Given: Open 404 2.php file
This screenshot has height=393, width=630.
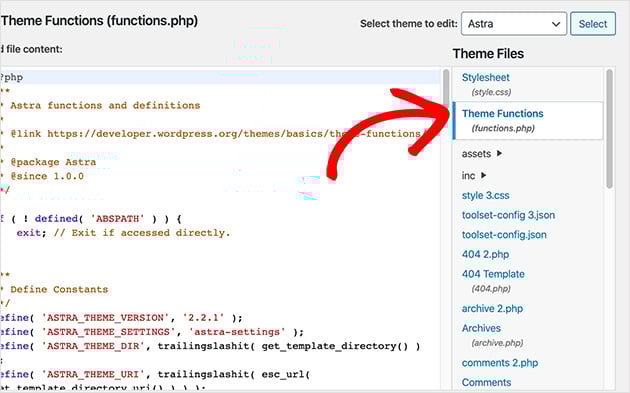Looking at the screenshot, I should pyautogui.click(x=485, y=254).
